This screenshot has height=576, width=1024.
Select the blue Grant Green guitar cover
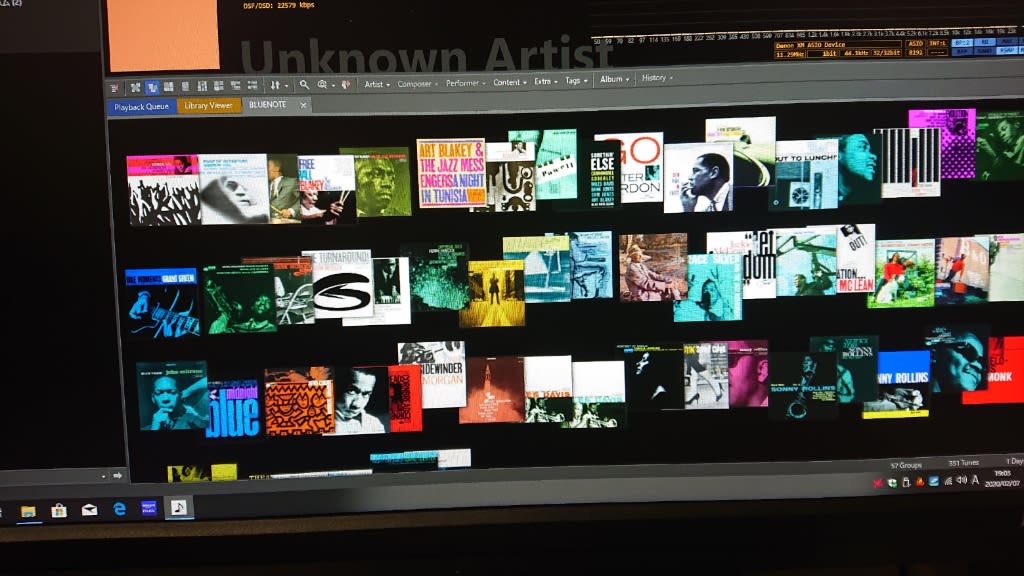coord(162,303)
